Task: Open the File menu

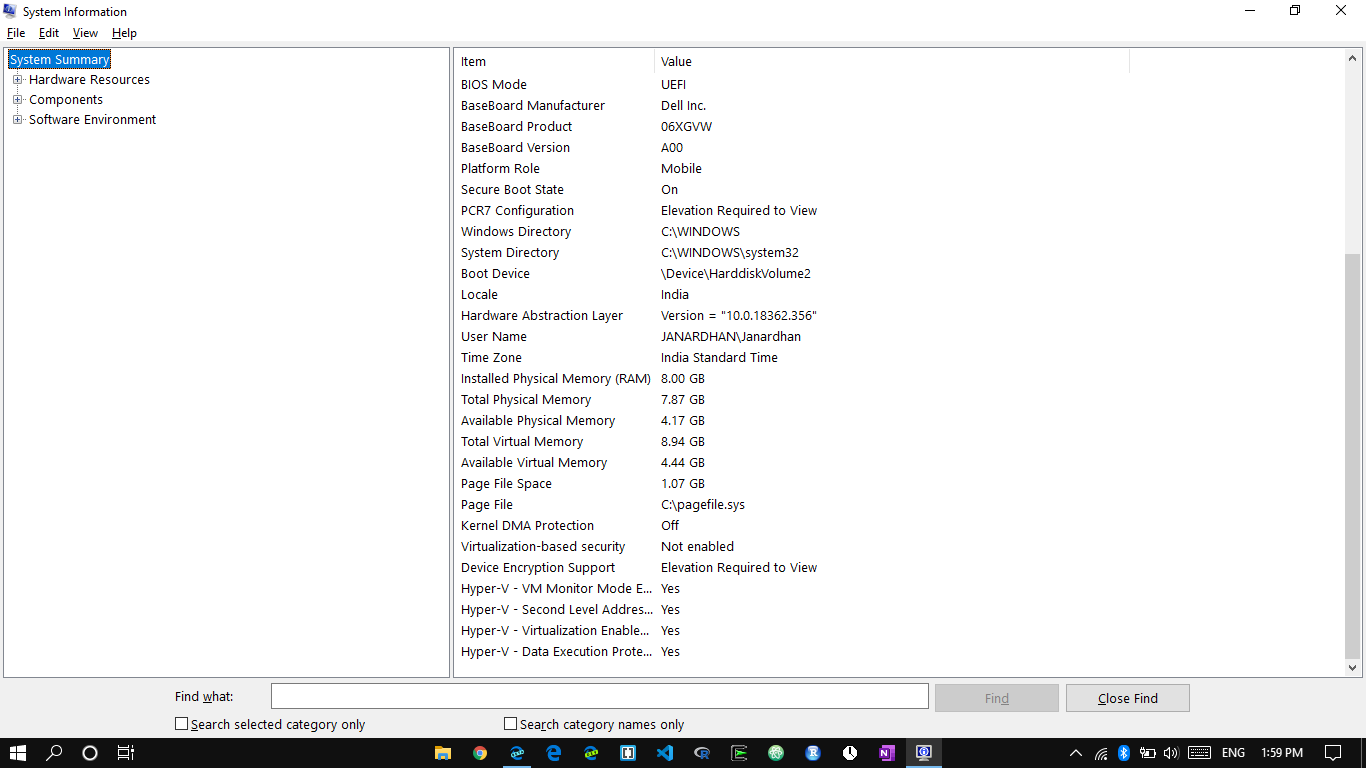Action: click(x=16, y=33)
